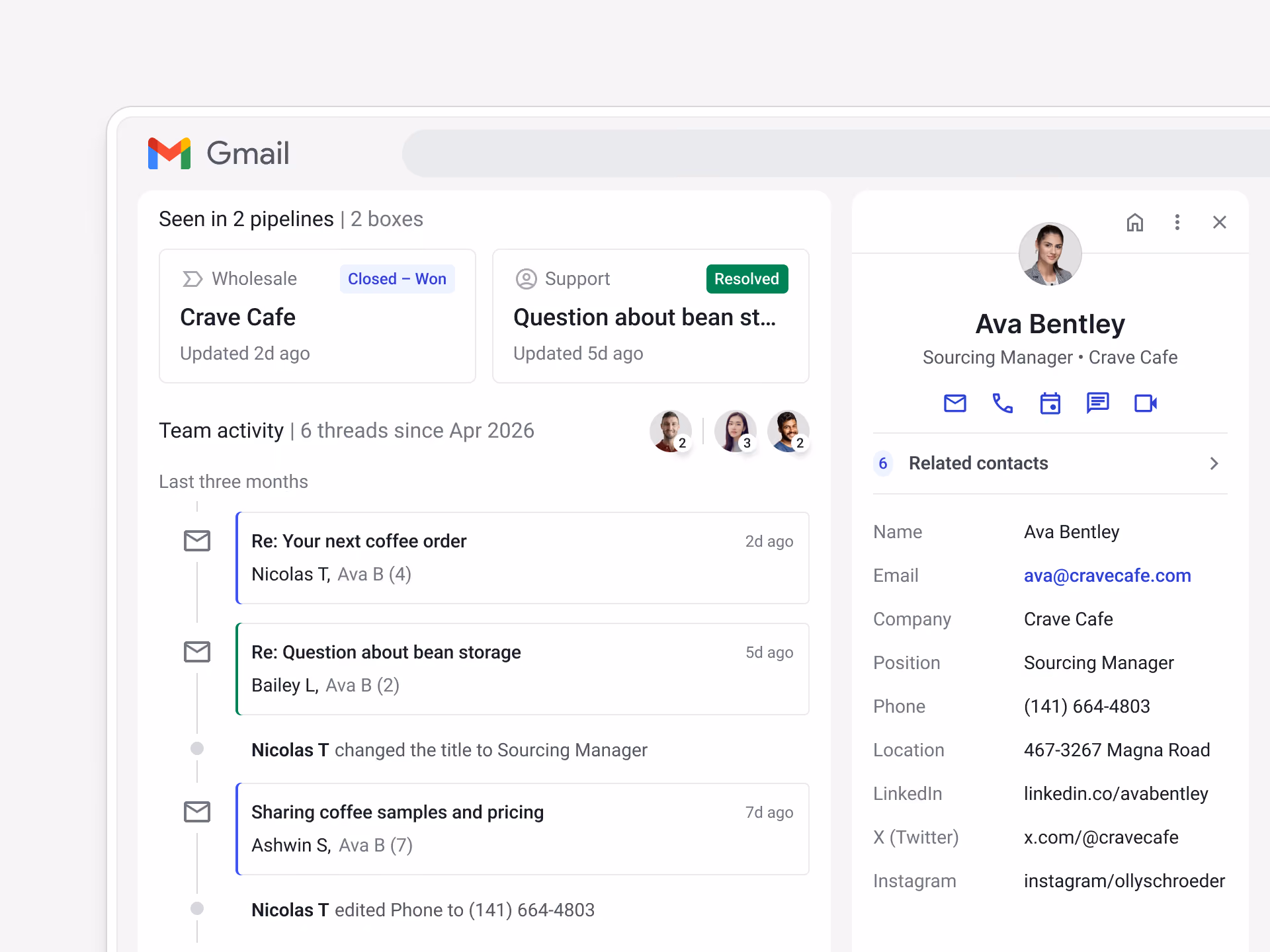
Task: Click the Resolved status badge
Action: pyautogui.click(x=747, y=279)
